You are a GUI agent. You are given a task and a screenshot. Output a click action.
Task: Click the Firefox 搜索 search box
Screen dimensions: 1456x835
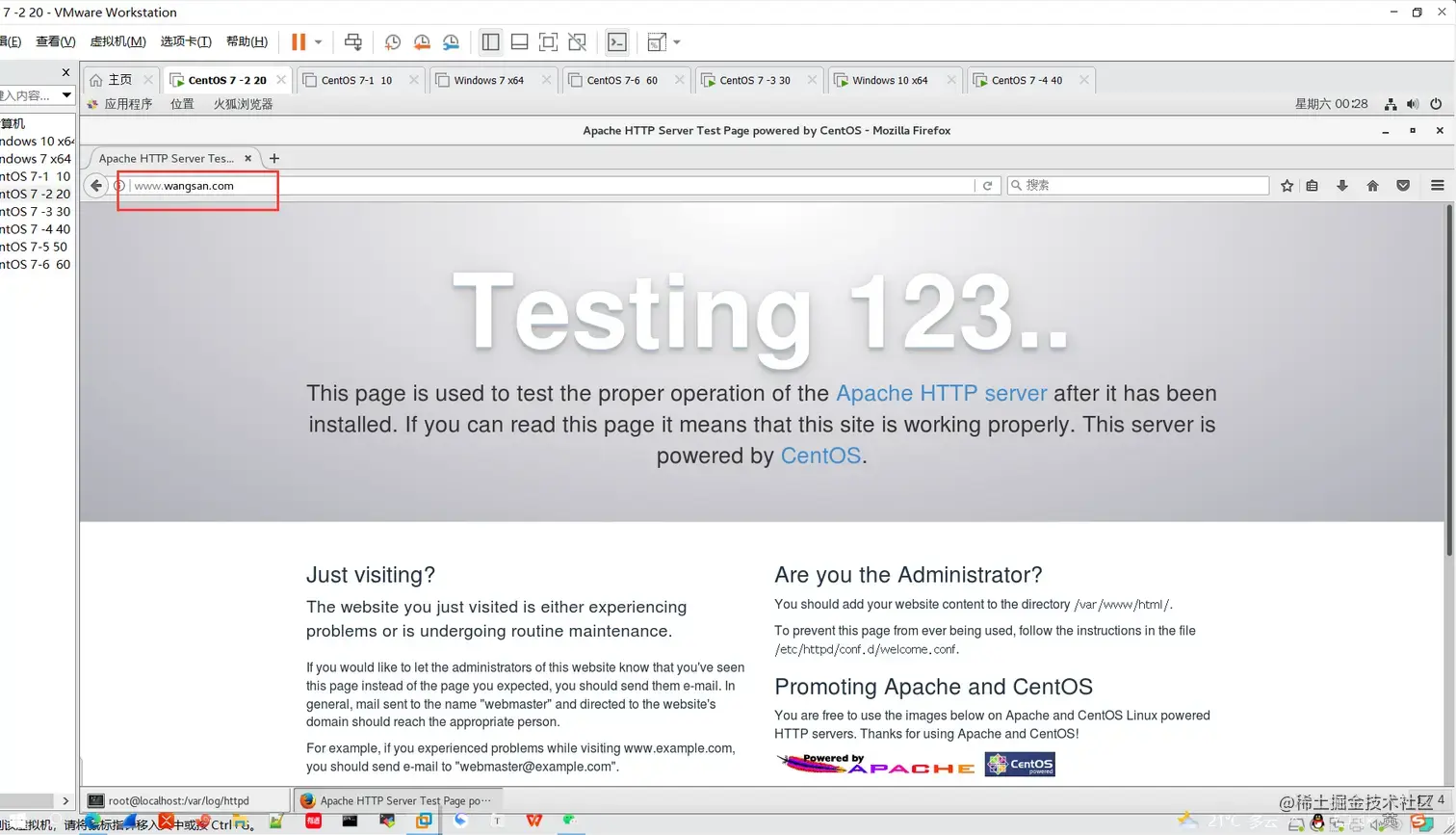coord(1138,186)
